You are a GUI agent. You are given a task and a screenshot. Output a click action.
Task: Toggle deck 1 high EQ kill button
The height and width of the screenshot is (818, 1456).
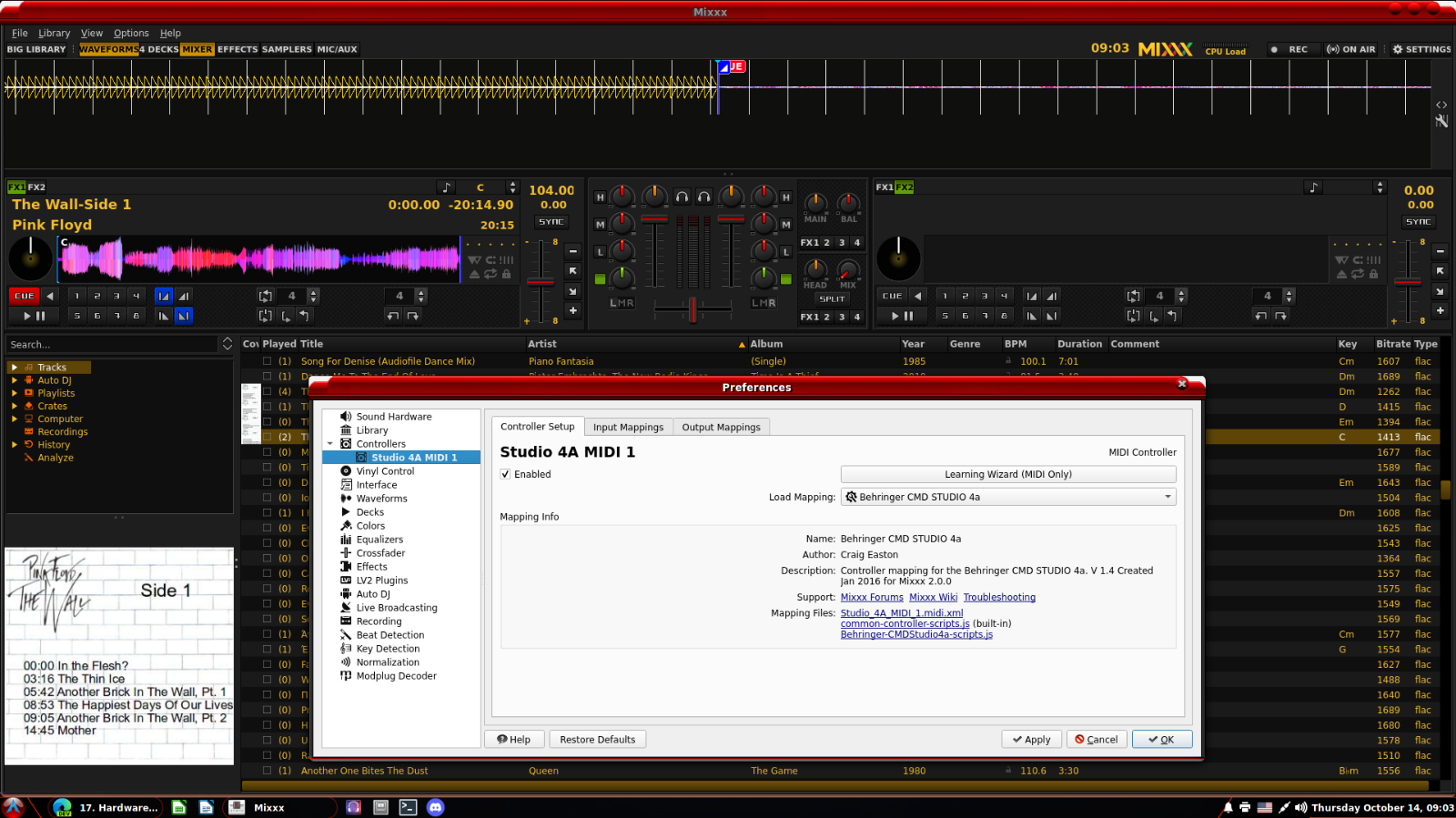coord(600,197)
